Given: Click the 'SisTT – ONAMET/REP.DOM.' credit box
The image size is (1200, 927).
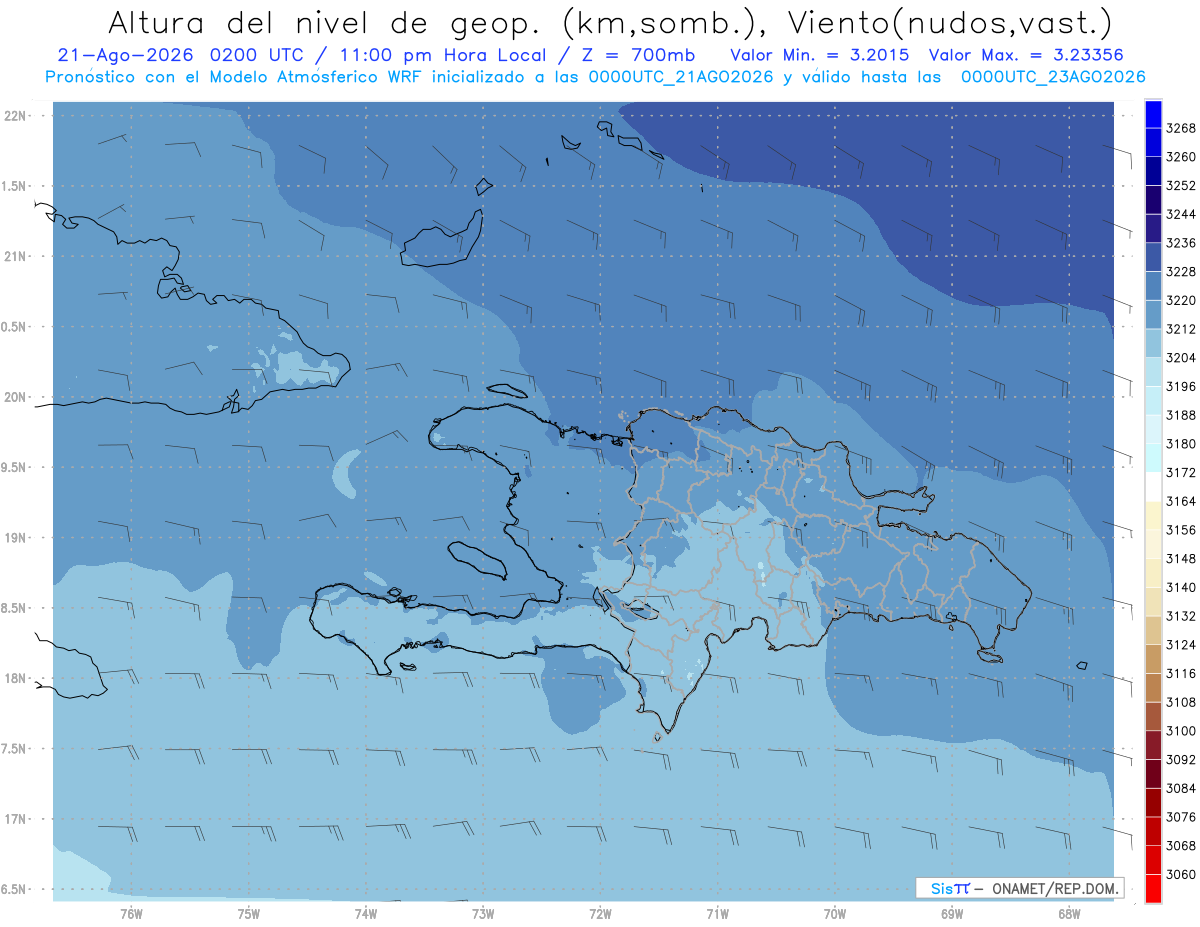Looking at the screenshot, I should 1019,888.
